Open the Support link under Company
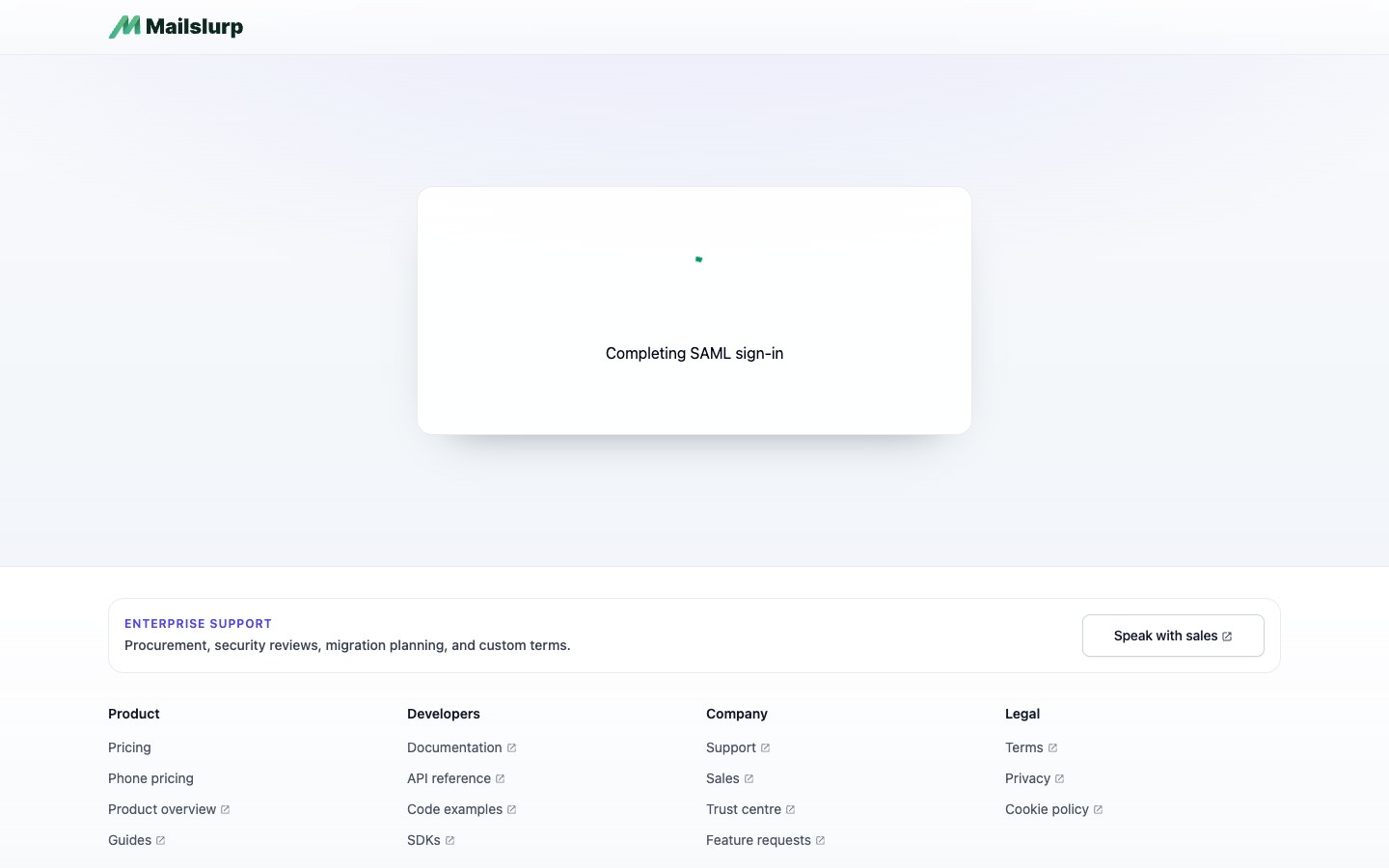 coord(738,747)
